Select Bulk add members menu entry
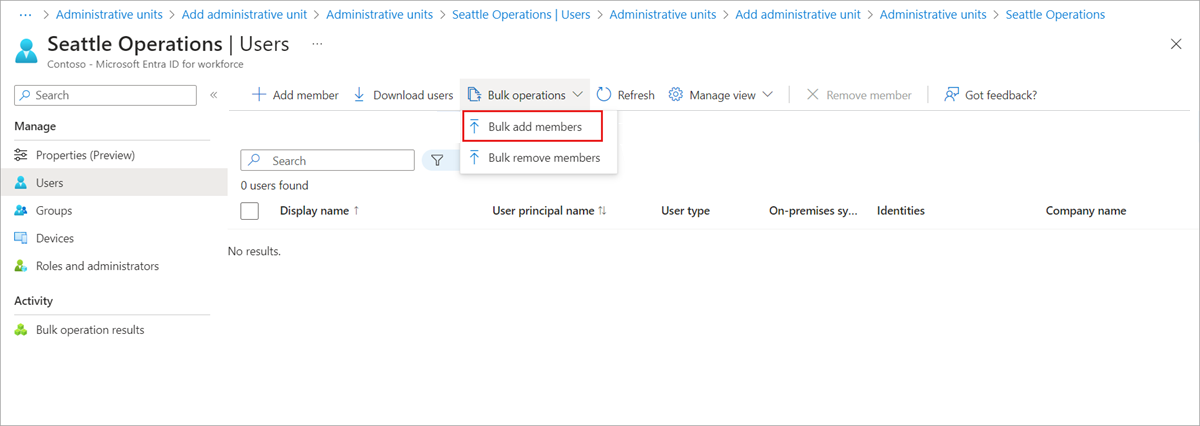 click(534, 127)
